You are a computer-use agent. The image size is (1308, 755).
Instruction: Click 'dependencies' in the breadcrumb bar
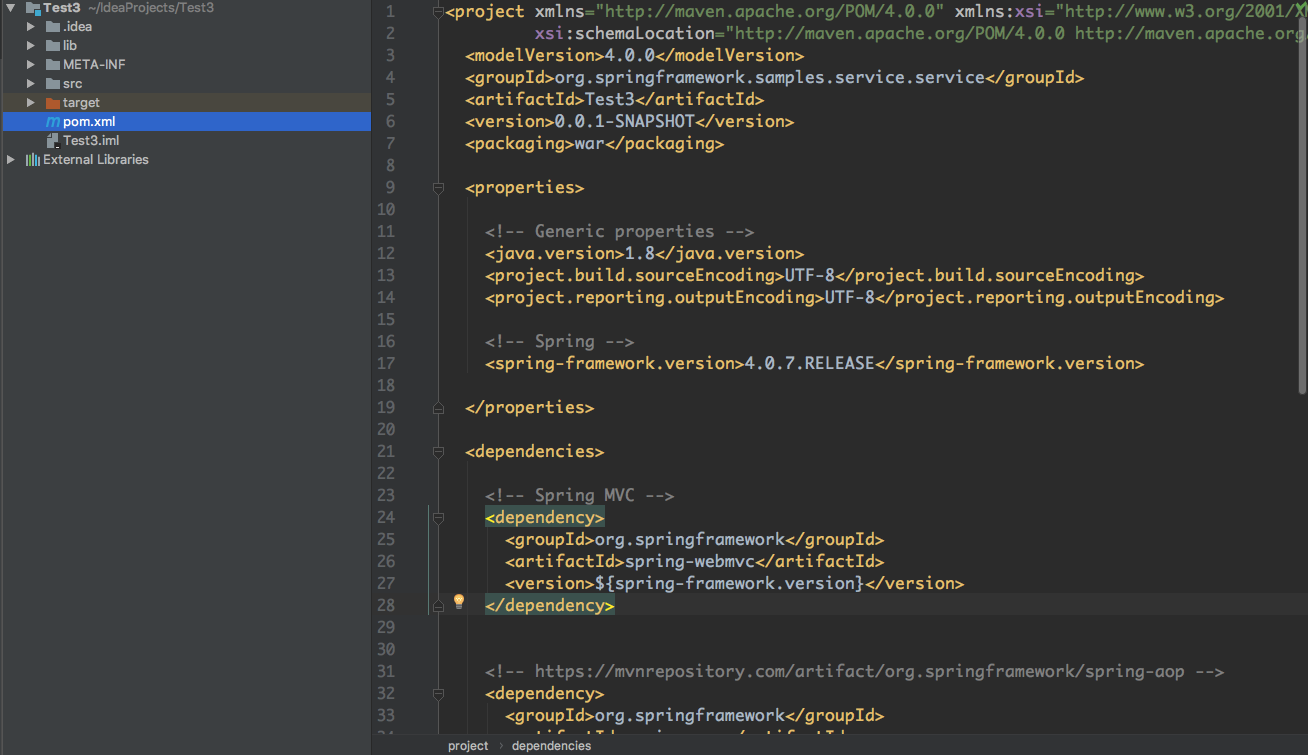click(x=551, y=746)
